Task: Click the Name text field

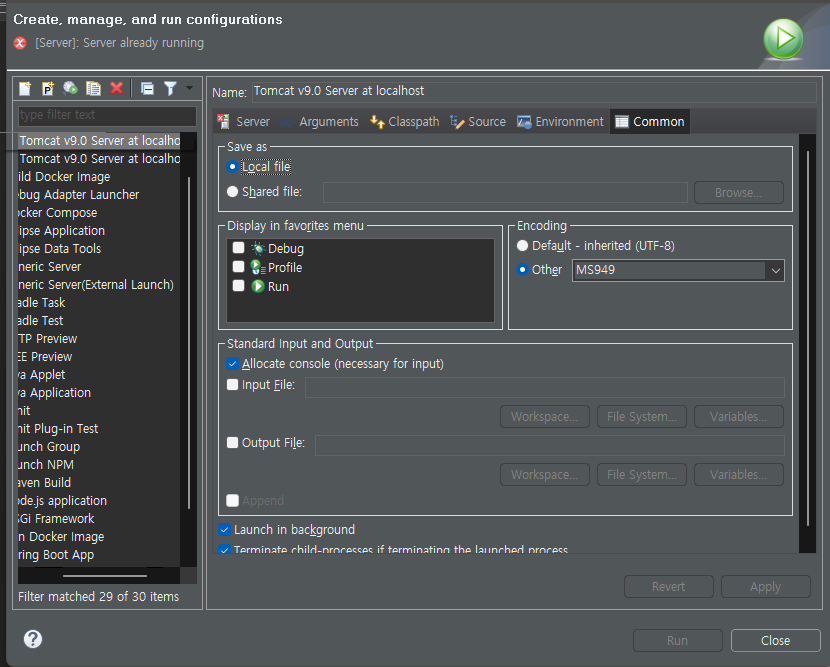Action: (x=534, y=92)
